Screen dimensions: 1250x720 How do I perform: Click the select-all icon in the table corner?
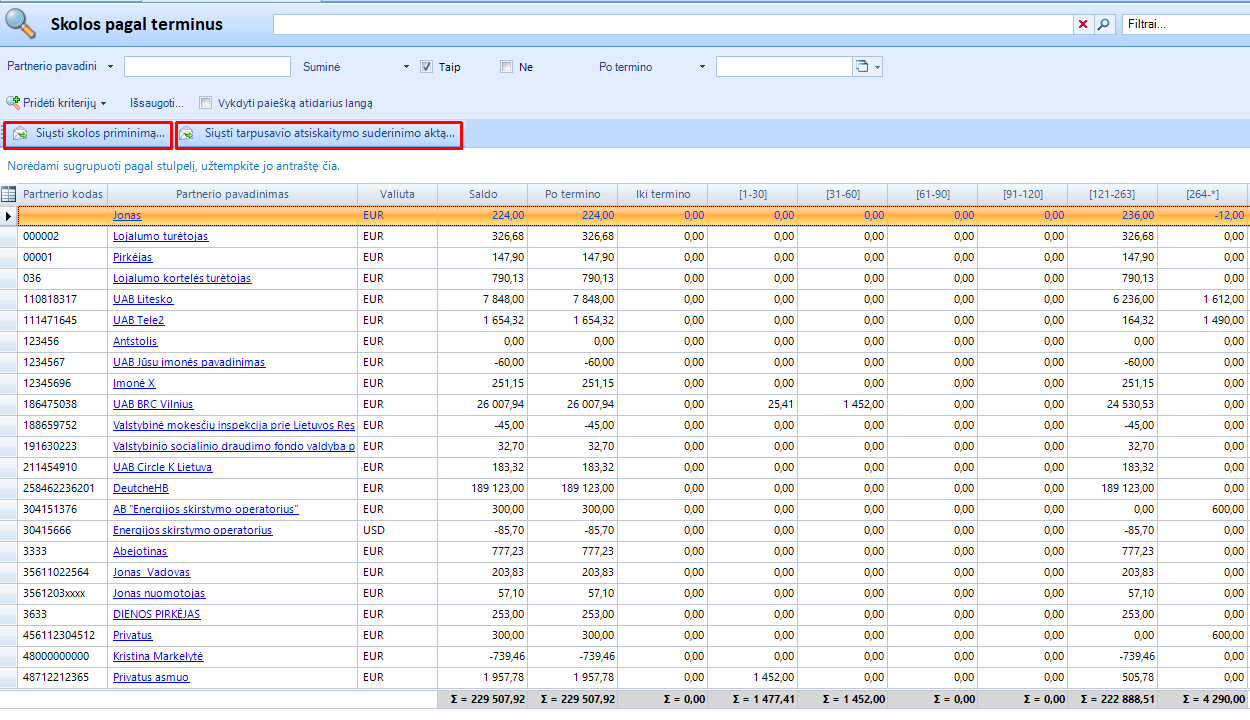(x=8, y=195)
